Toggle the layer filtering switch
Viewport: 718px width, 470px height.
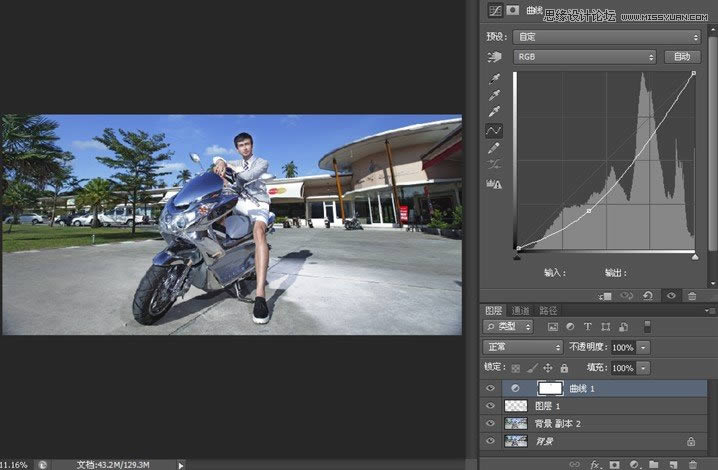(x=647, y=327)
